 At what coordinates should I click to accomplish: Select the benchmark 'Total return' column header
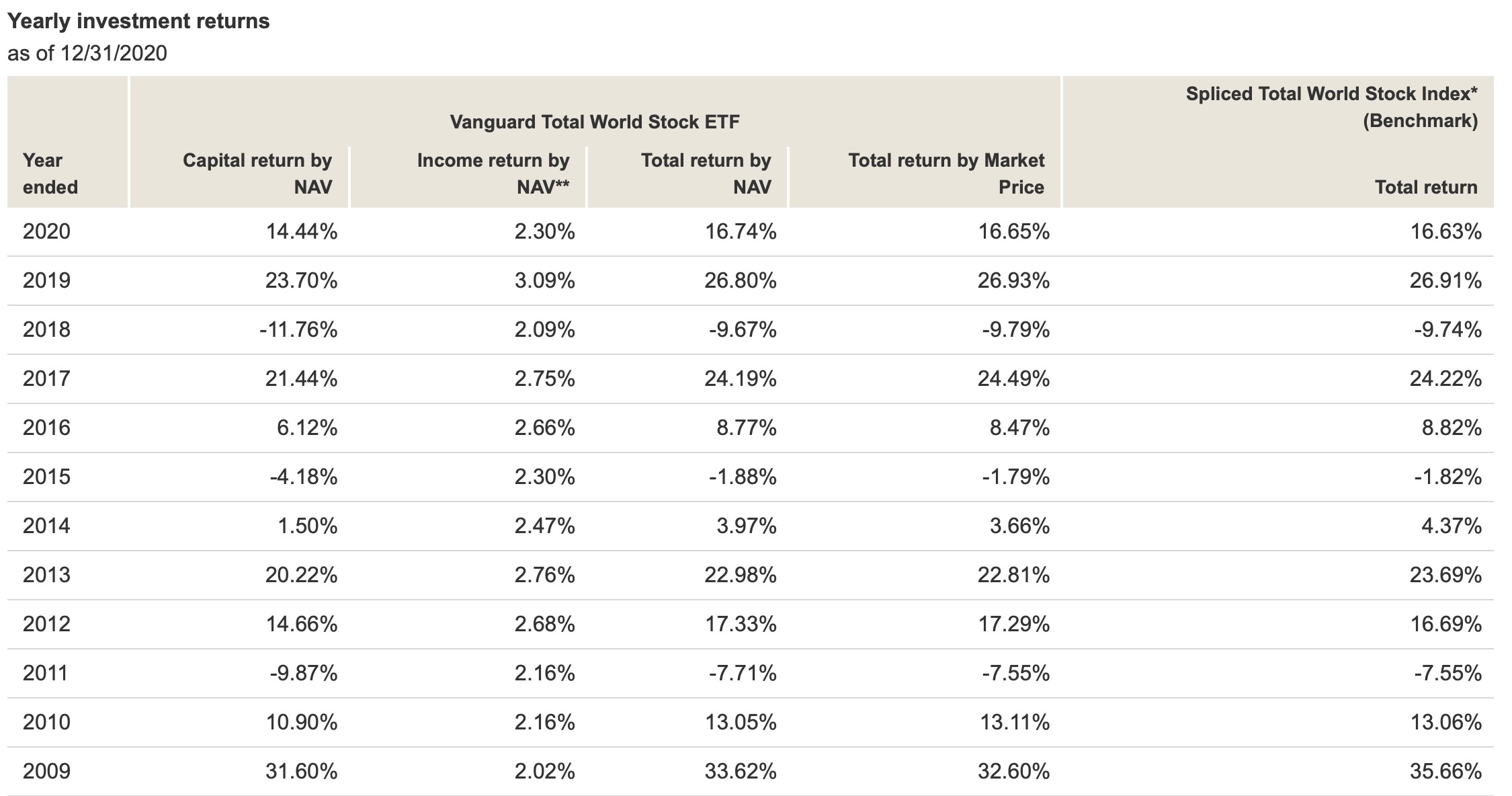(1425, 187)
